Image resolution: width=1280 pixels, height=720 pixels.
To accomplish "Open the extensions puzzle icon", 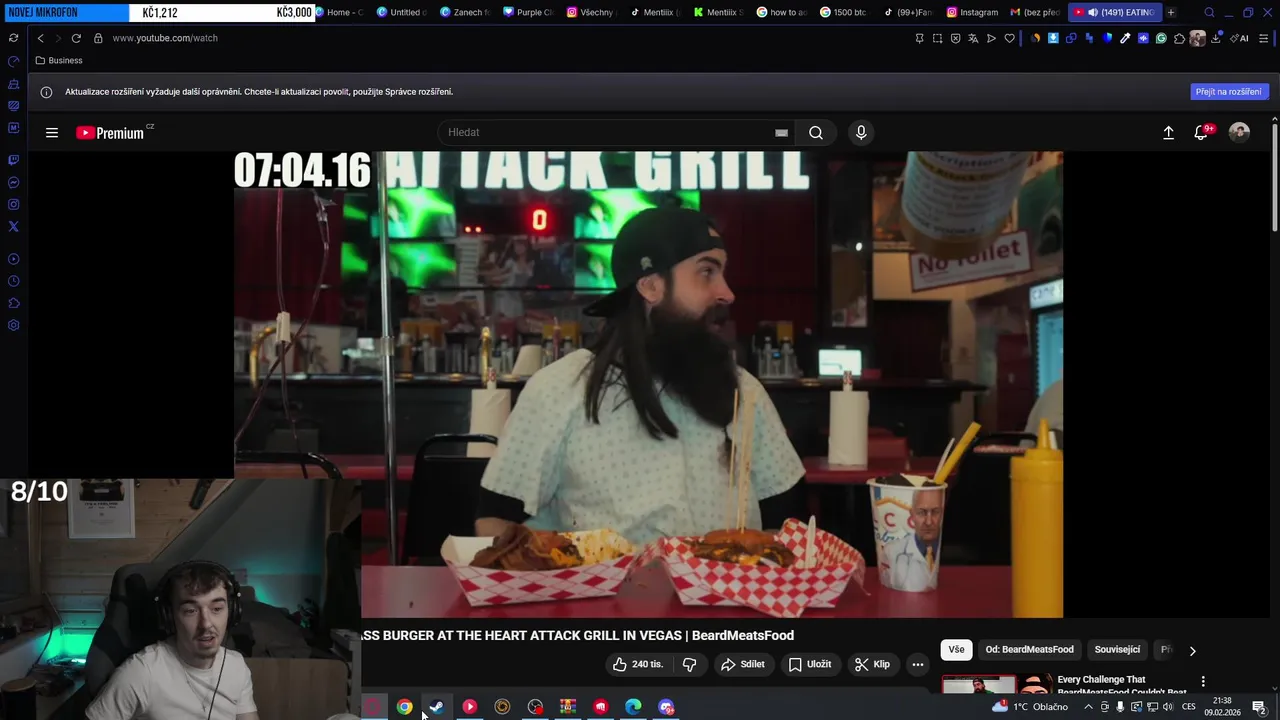I will click(x=1180, y=38).
